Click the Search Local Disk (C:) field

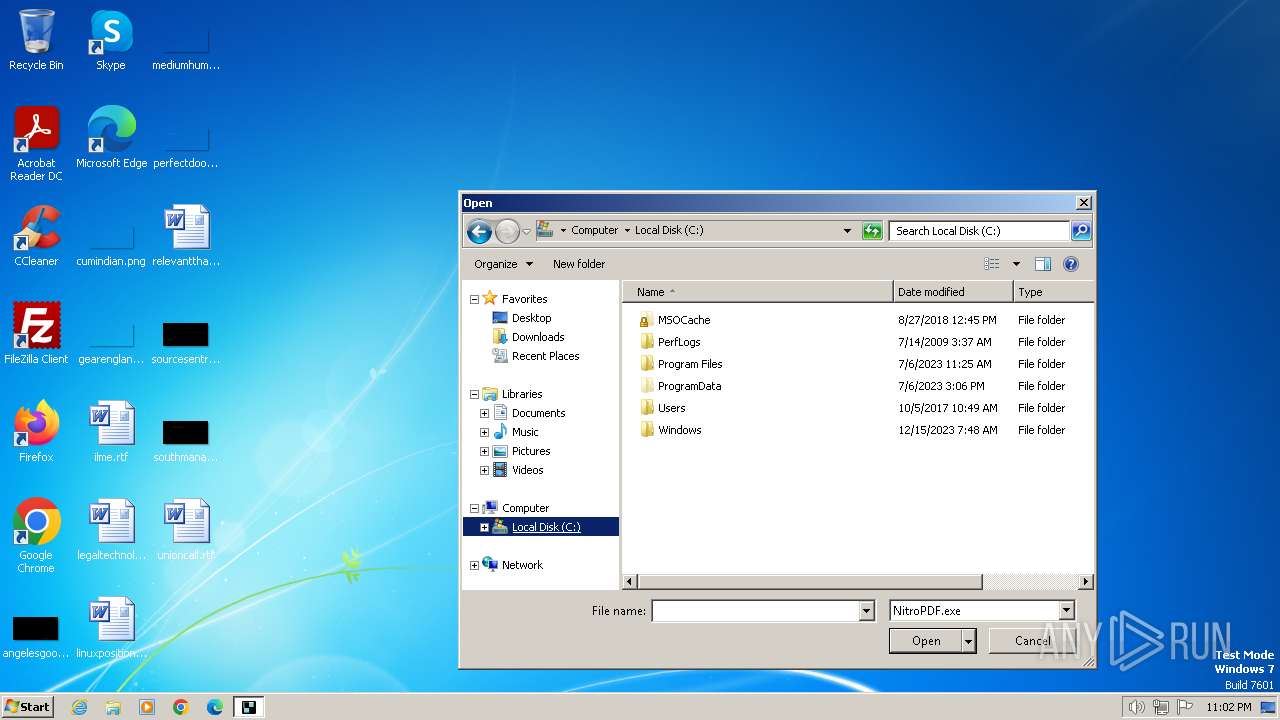979,231
